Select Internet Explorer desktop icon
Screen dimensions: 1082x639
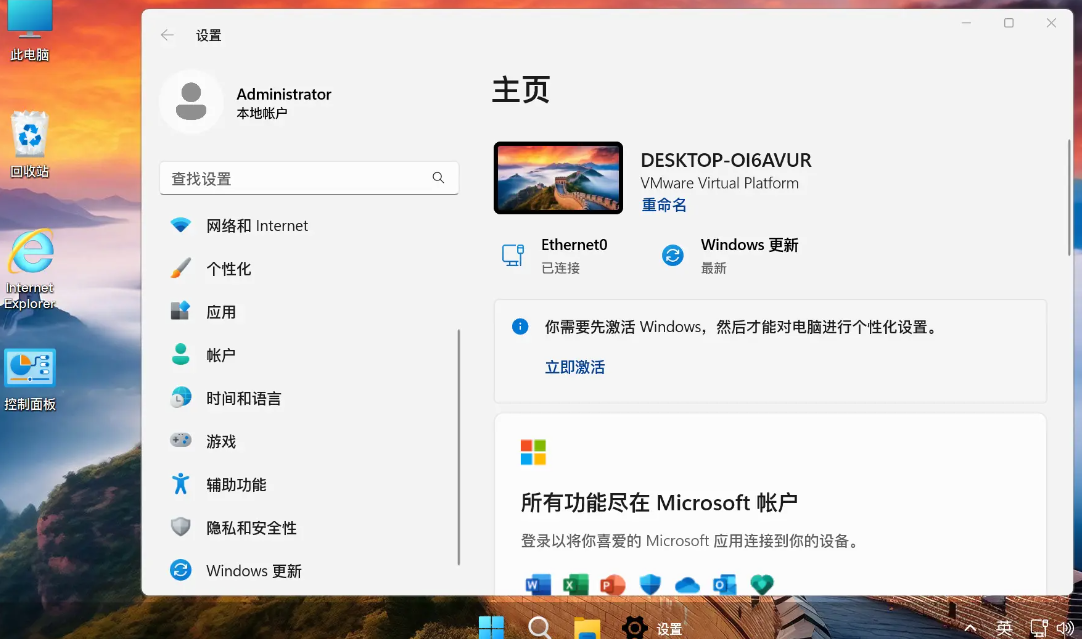pyautogui.click(x=30, y=270)
